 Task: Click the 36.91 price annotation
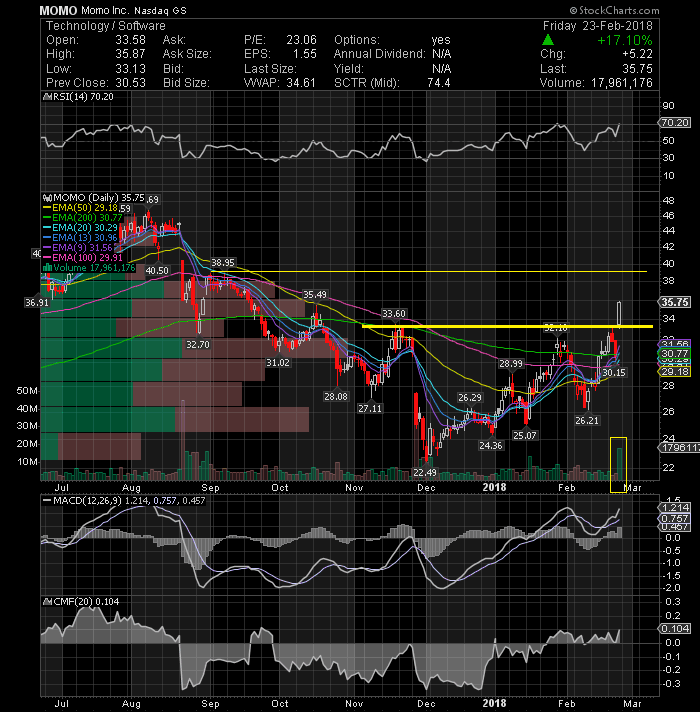[x=37, y=302]
